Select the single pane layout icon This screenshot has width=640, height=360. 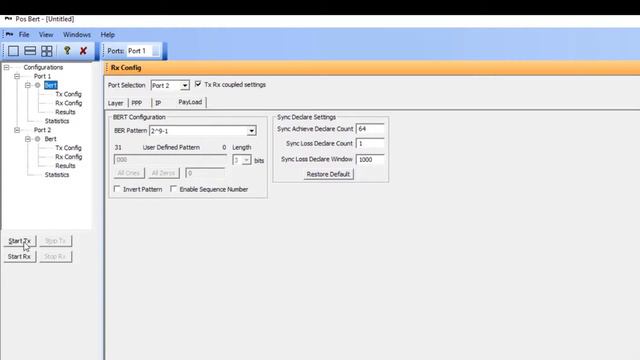click(x=13, y=51)
